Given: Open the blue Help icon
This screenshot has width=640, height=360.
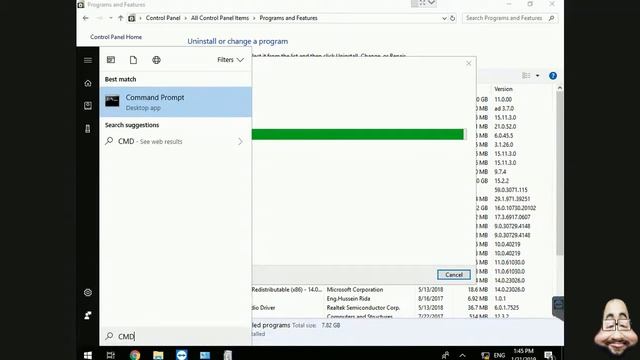Looking at the screenshot, I should coord(553,76).
